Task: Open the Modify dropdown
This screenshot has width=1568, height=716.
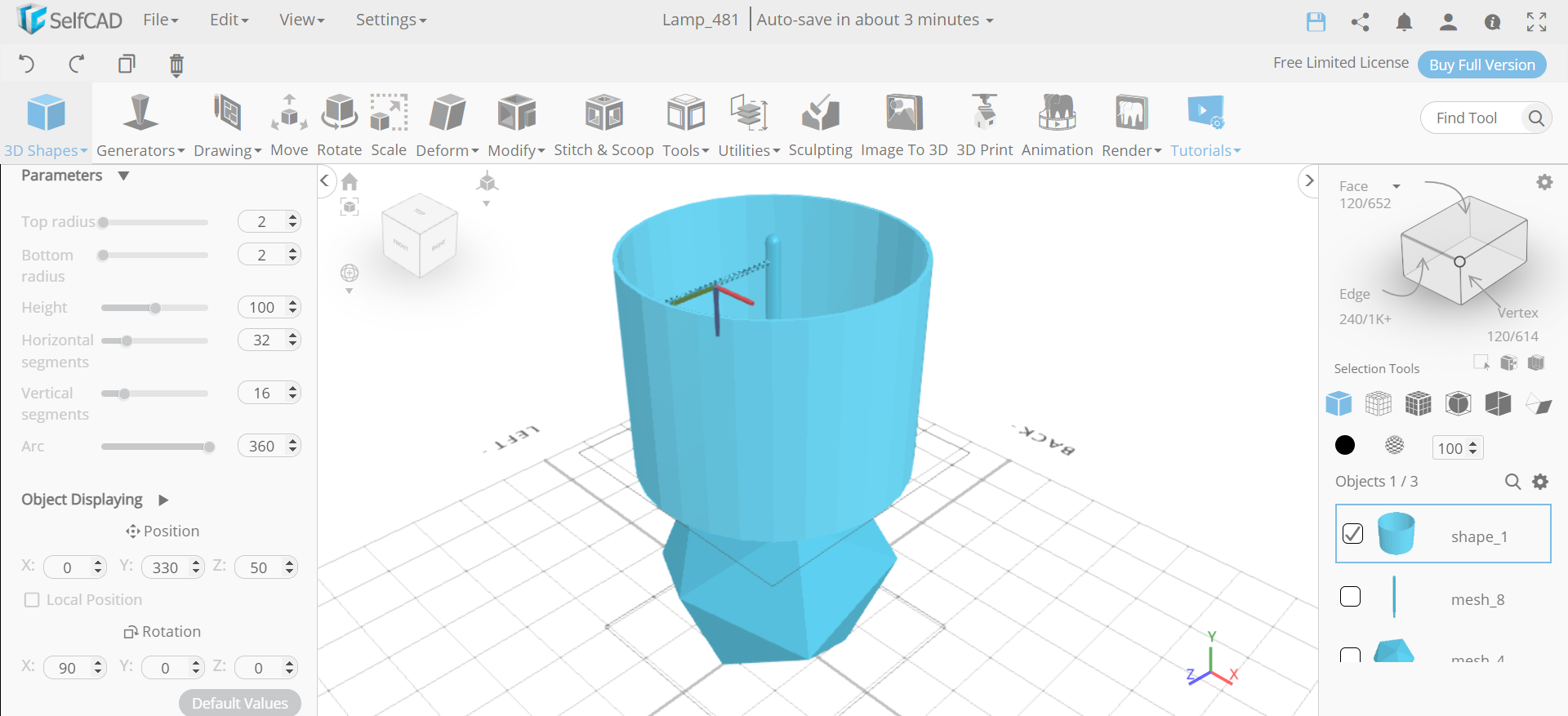Action: pyautogui.click(x=516, y=125)
